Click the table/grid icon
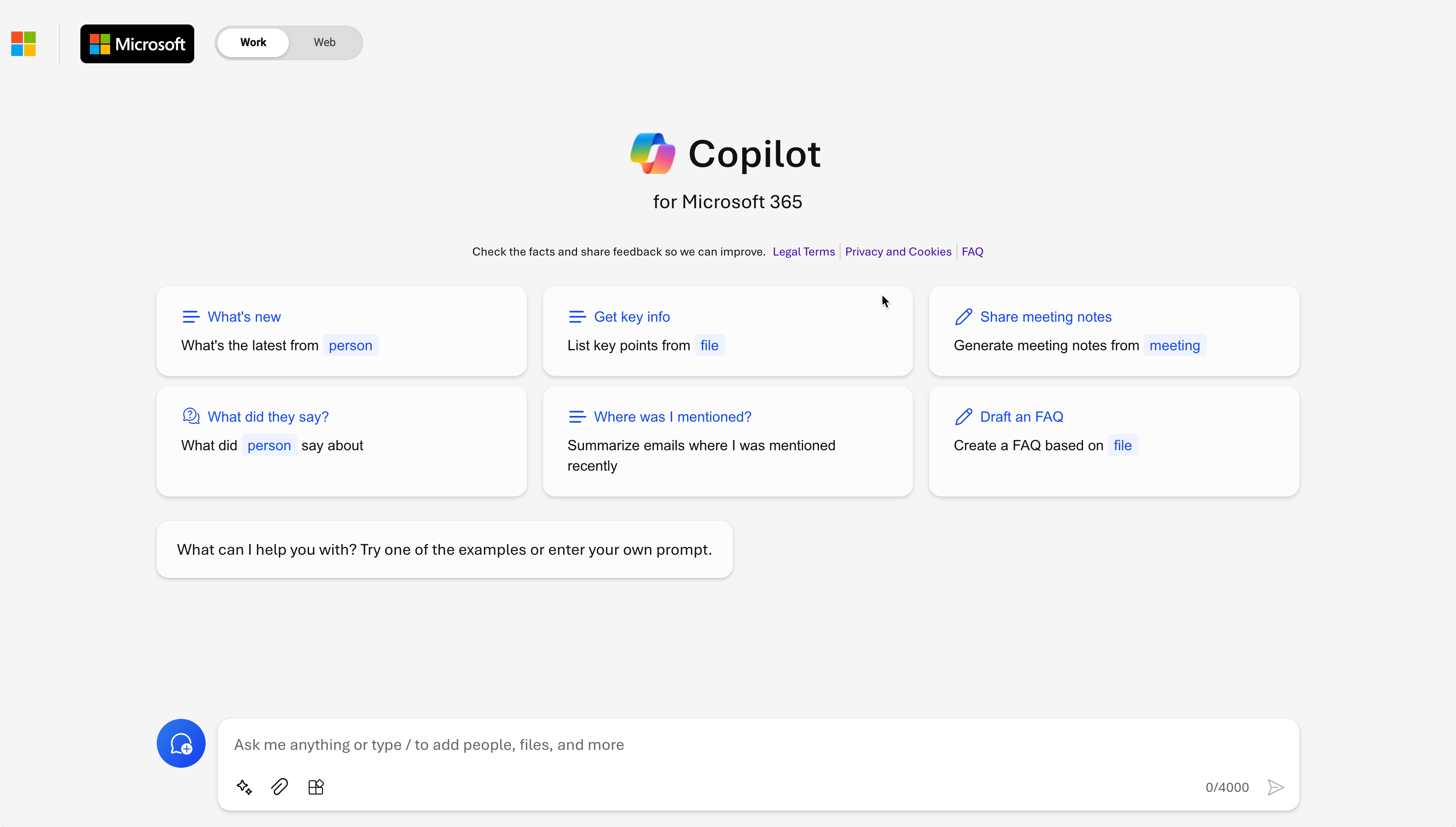Viewport: 1456px width, 827px height. tap(316, 787)
